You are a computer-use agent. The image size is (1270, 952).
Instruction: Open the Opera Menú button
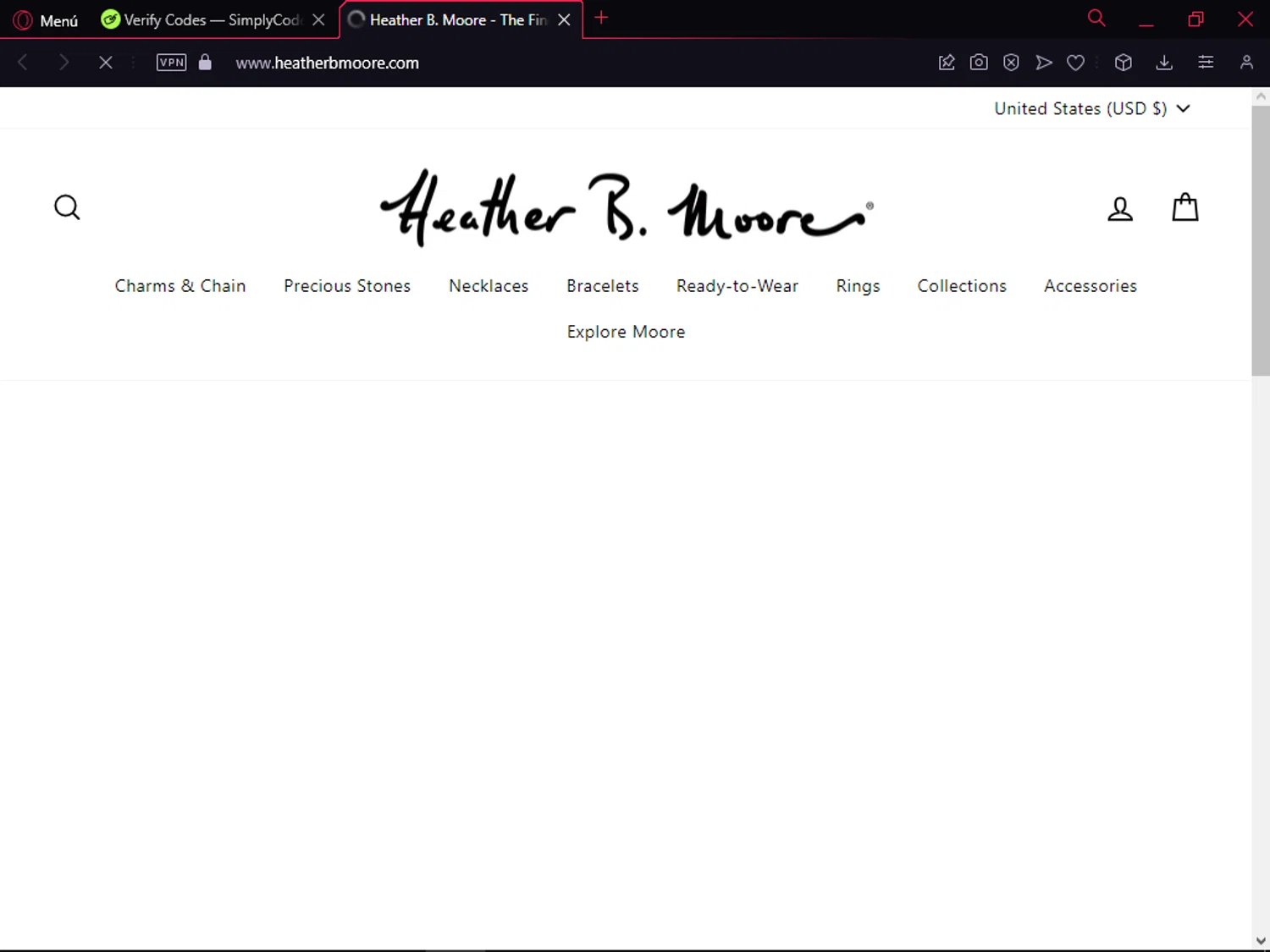47,20
